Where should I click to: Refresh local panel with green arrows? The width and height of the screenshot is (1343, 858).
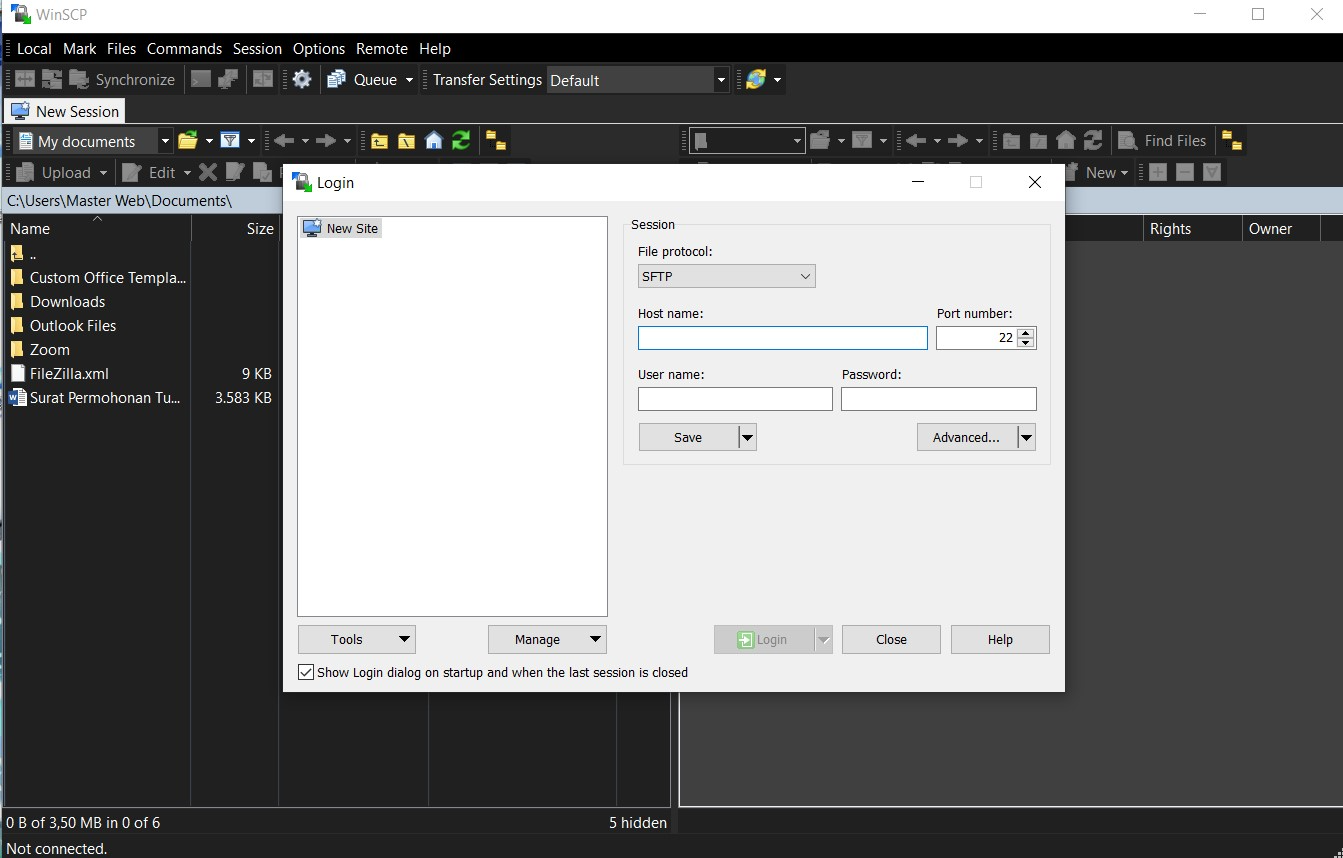click(461, 141)
